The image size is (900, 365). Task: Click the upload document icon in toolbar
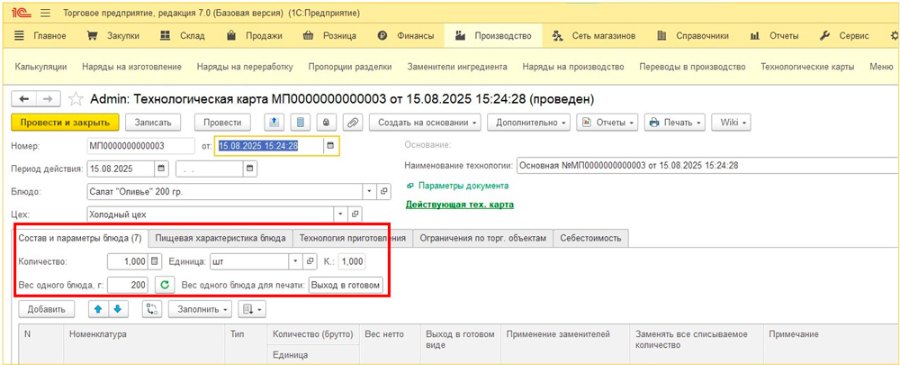pos(274,122)
